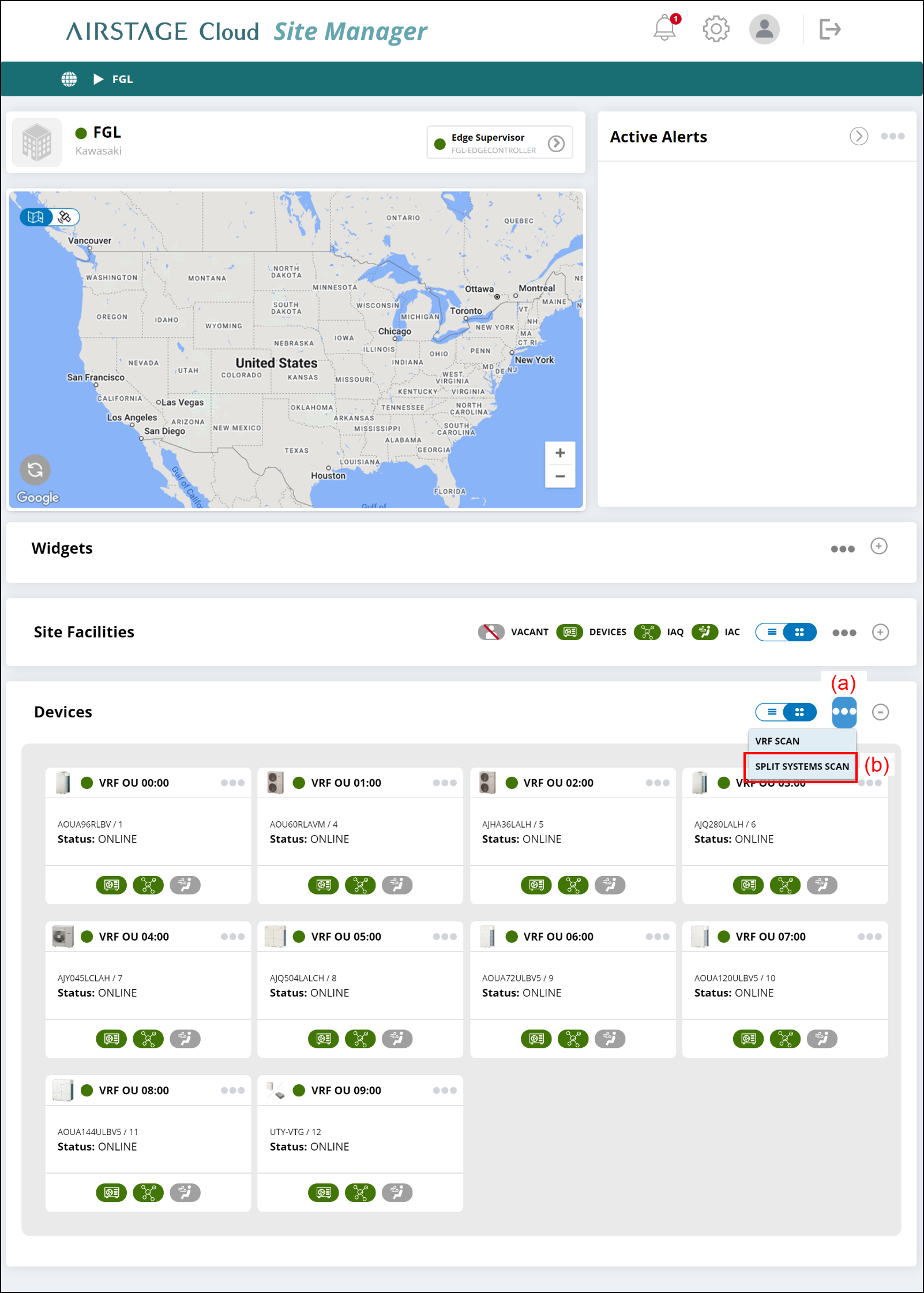The image size is (924, 1293).
Task: Toggle the VACANT filter
Action: tap(491, 632)
